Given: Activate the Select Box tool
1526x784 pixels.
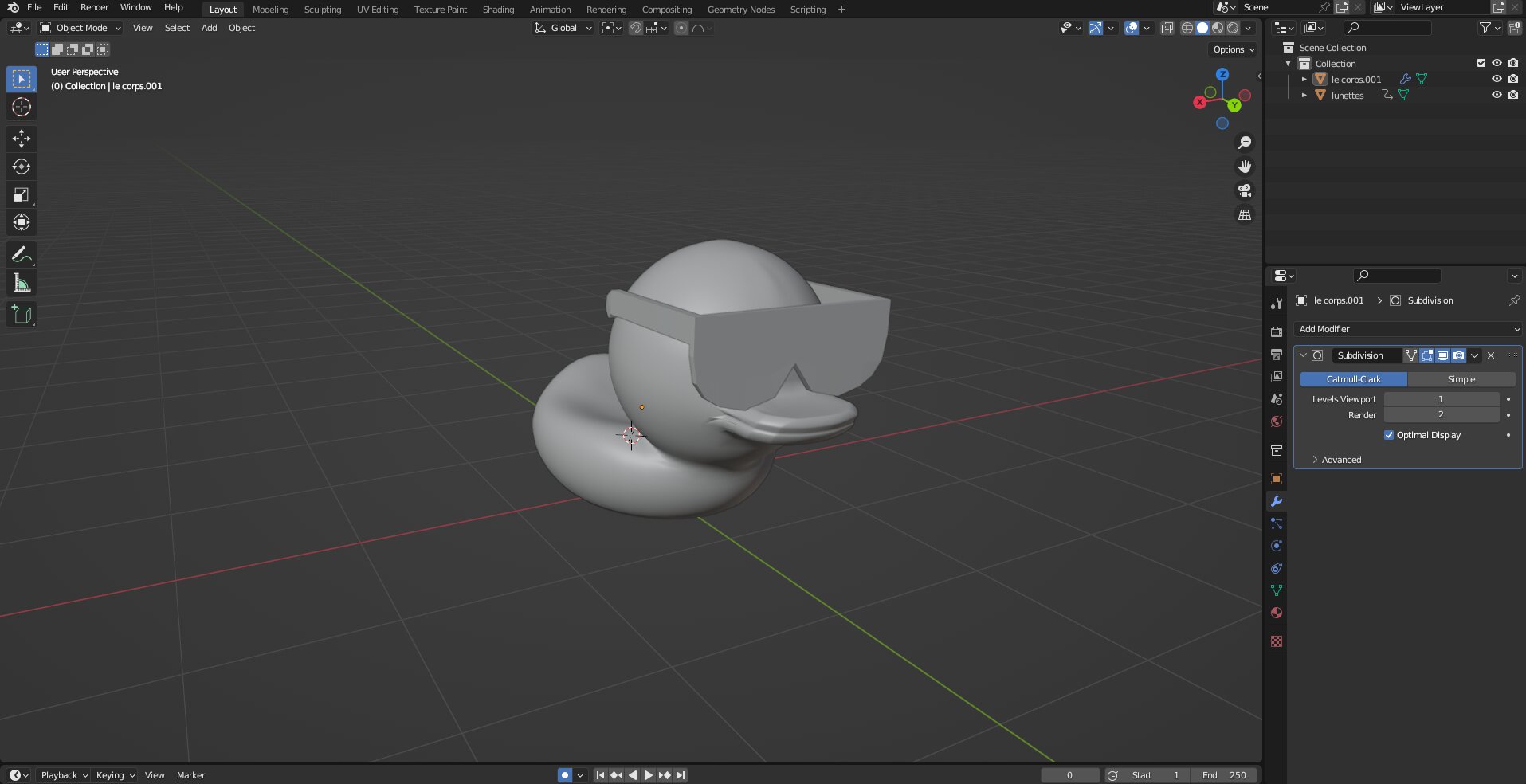Looking at the screenshot, I should [22, 79].
